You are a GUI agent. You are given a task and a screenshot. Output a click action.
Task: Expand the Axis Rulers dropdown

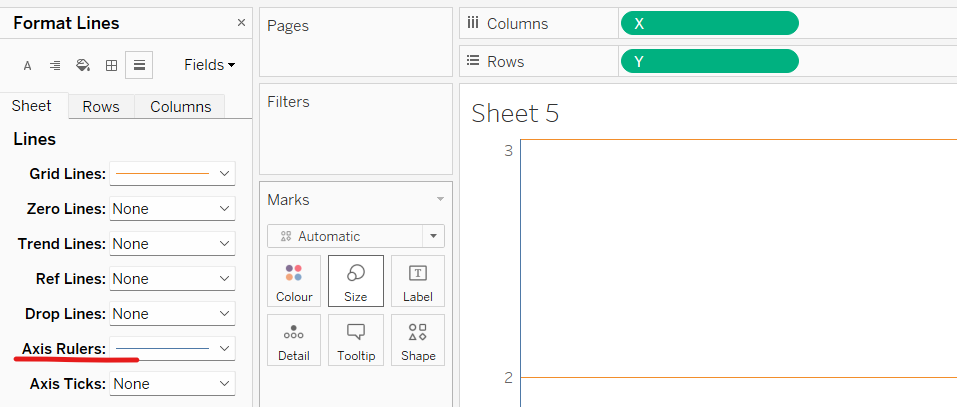coord(172,348)
